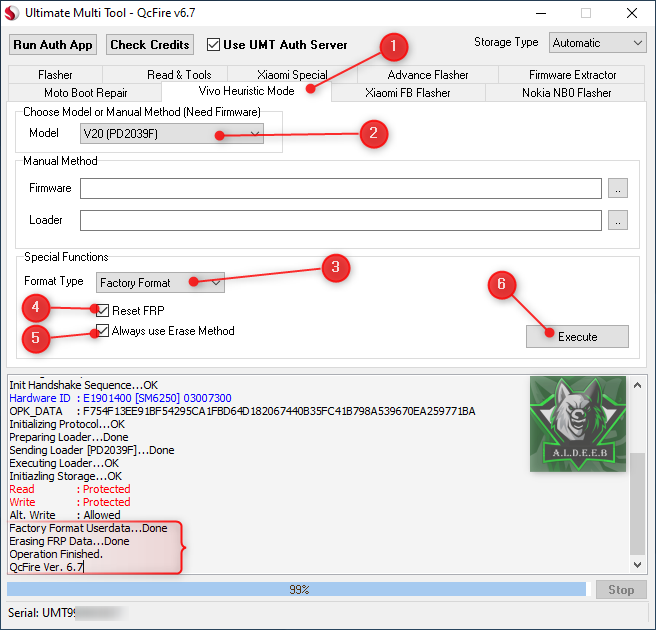Image resolution: width=656 pixels, height=630 pixels.
Task: Click the QcFire app icon in title bar
Action: click(12, 13)
